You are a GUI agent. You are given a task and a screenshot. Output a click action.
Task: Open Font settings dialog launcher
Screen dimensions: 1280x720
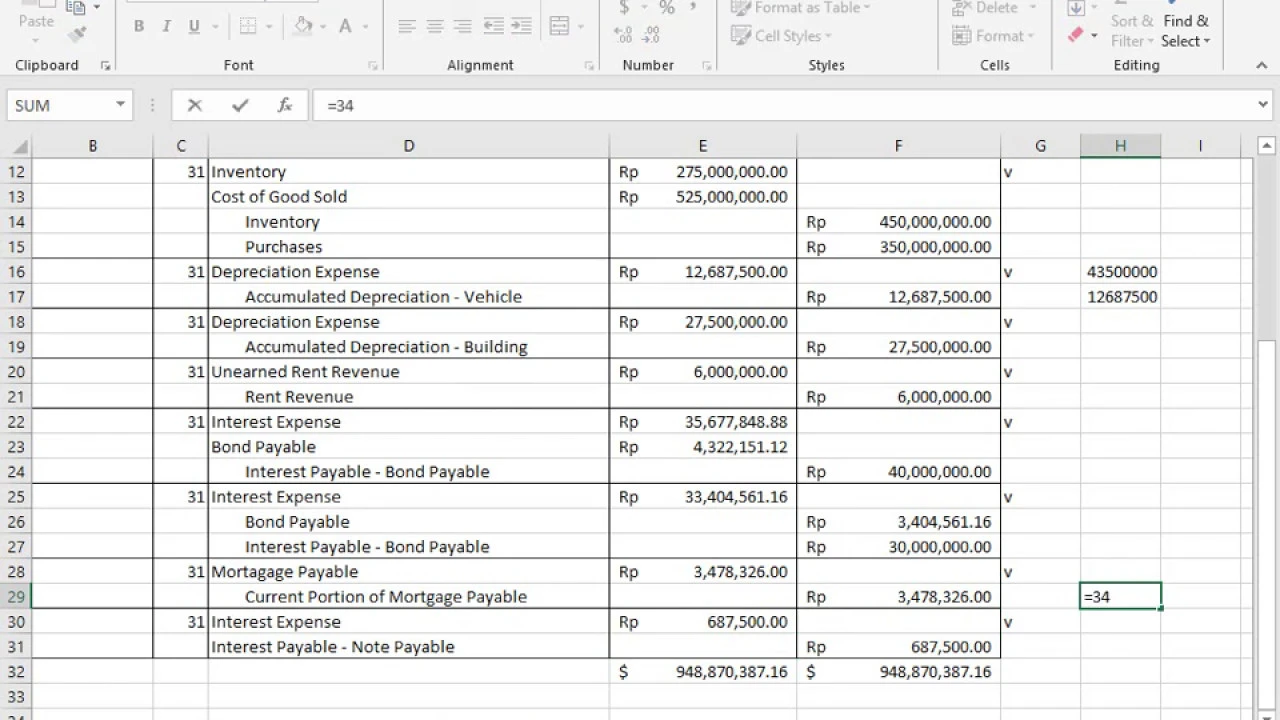(x=373, y=65)
